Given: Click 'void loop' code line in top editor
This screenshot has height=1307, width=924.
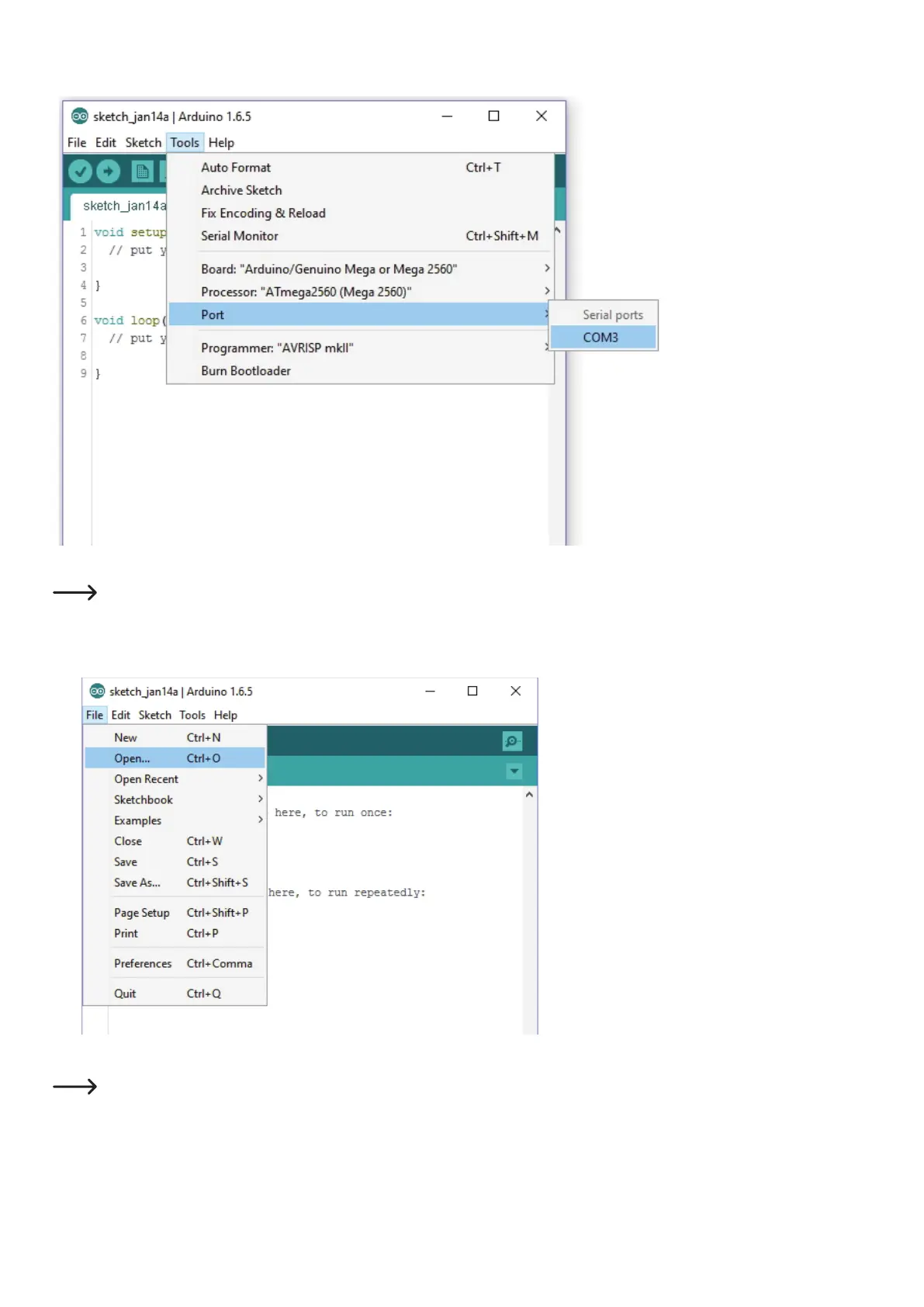Looking at the screenshot, I should 130,321.
